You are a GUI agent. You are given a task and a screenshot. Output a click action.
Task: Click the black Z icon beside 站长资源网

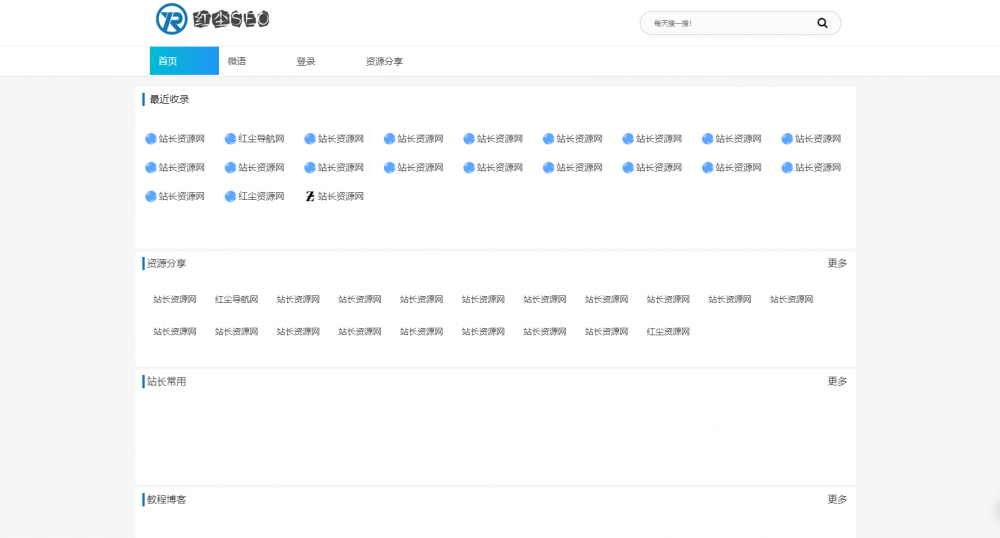tap(310, 197)
